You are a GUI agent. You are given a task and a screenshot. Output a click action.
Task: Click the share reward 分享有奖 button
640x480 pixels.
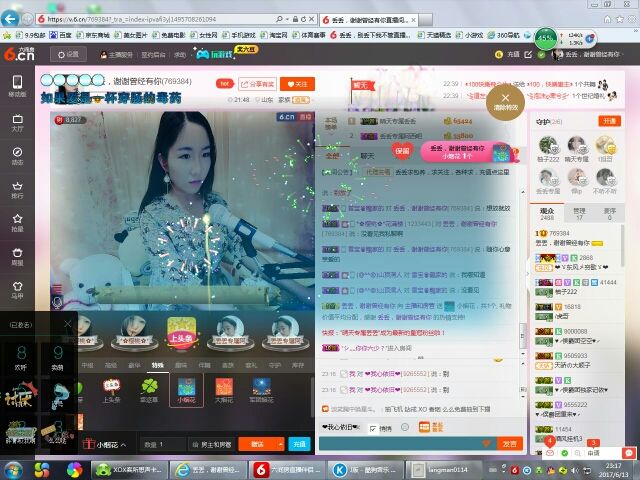(258, 84)
